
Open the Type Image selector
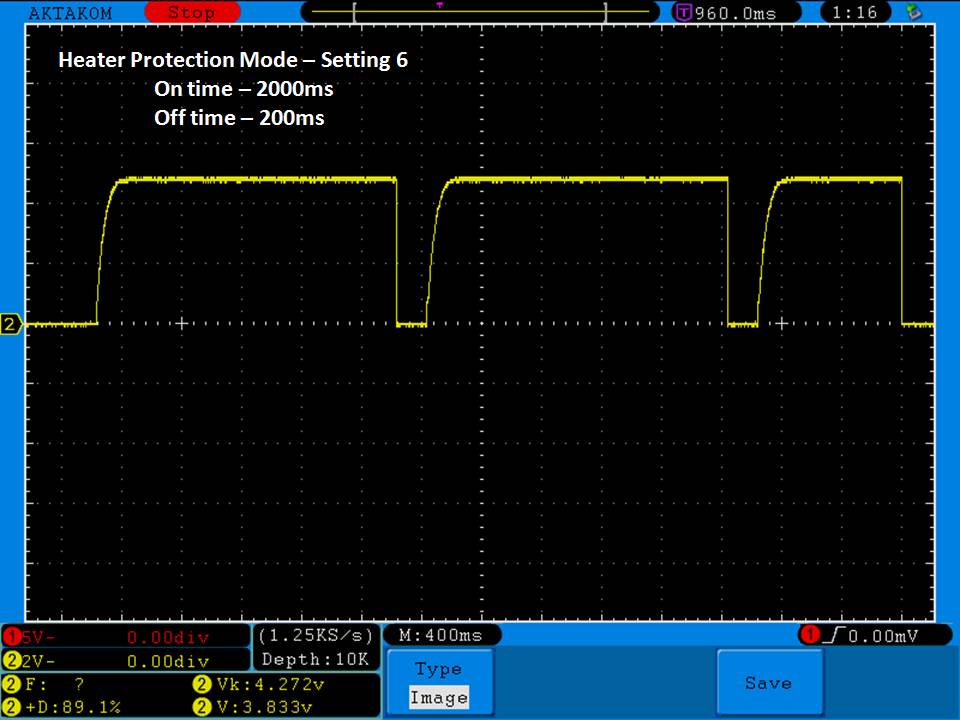coord(438,683)
